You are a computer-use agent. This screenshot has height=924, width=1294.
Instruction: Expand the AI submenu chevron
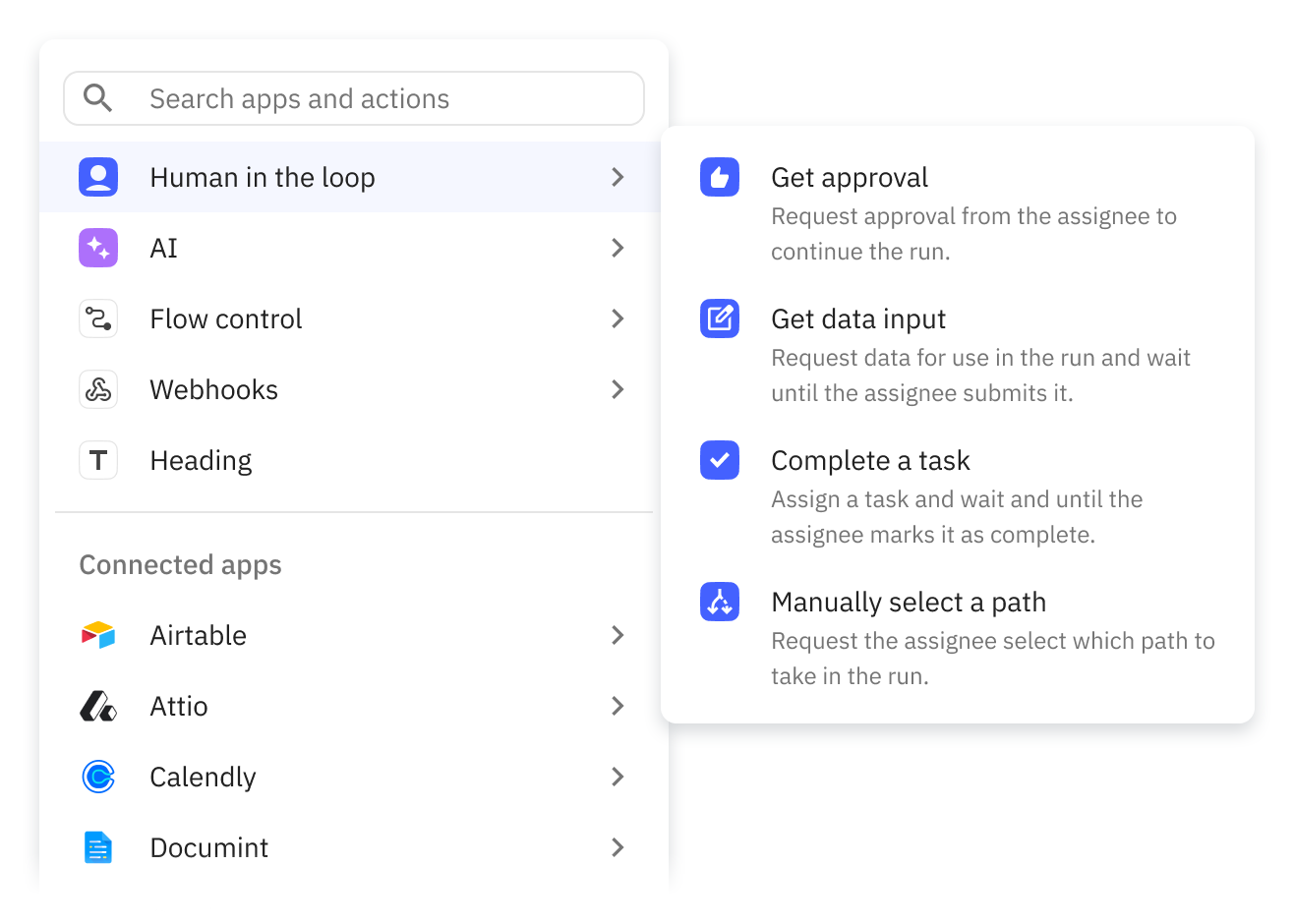[618, 248]
